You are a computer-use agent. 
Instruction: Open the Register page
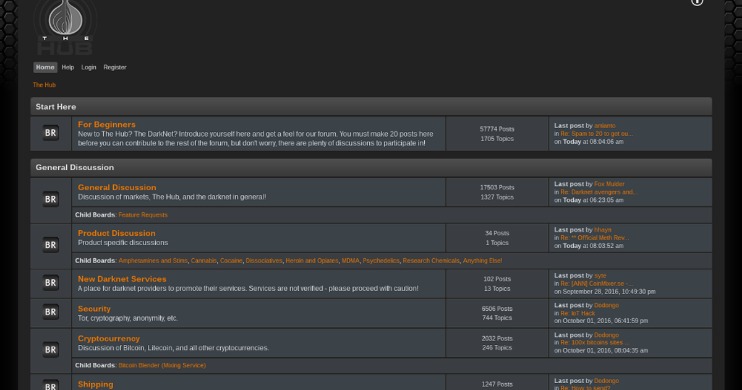115,67
